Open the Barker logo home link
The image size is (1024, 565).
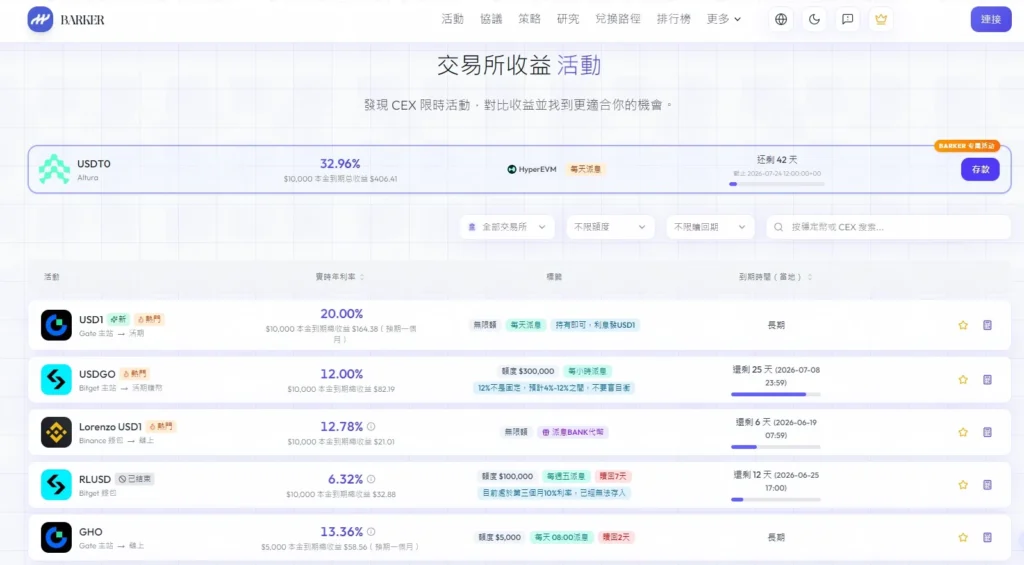click(65, 20)
